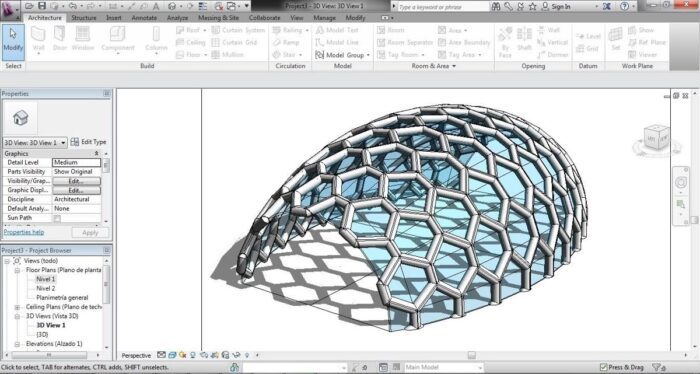Click the keyword search input field

pyautogui.click(x=442, y=7)
